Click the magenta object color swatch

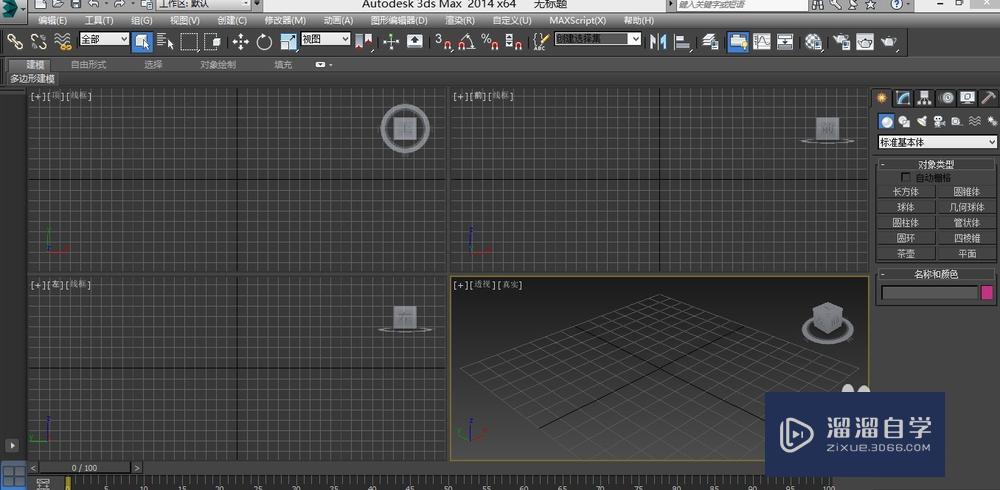(987, 293)
